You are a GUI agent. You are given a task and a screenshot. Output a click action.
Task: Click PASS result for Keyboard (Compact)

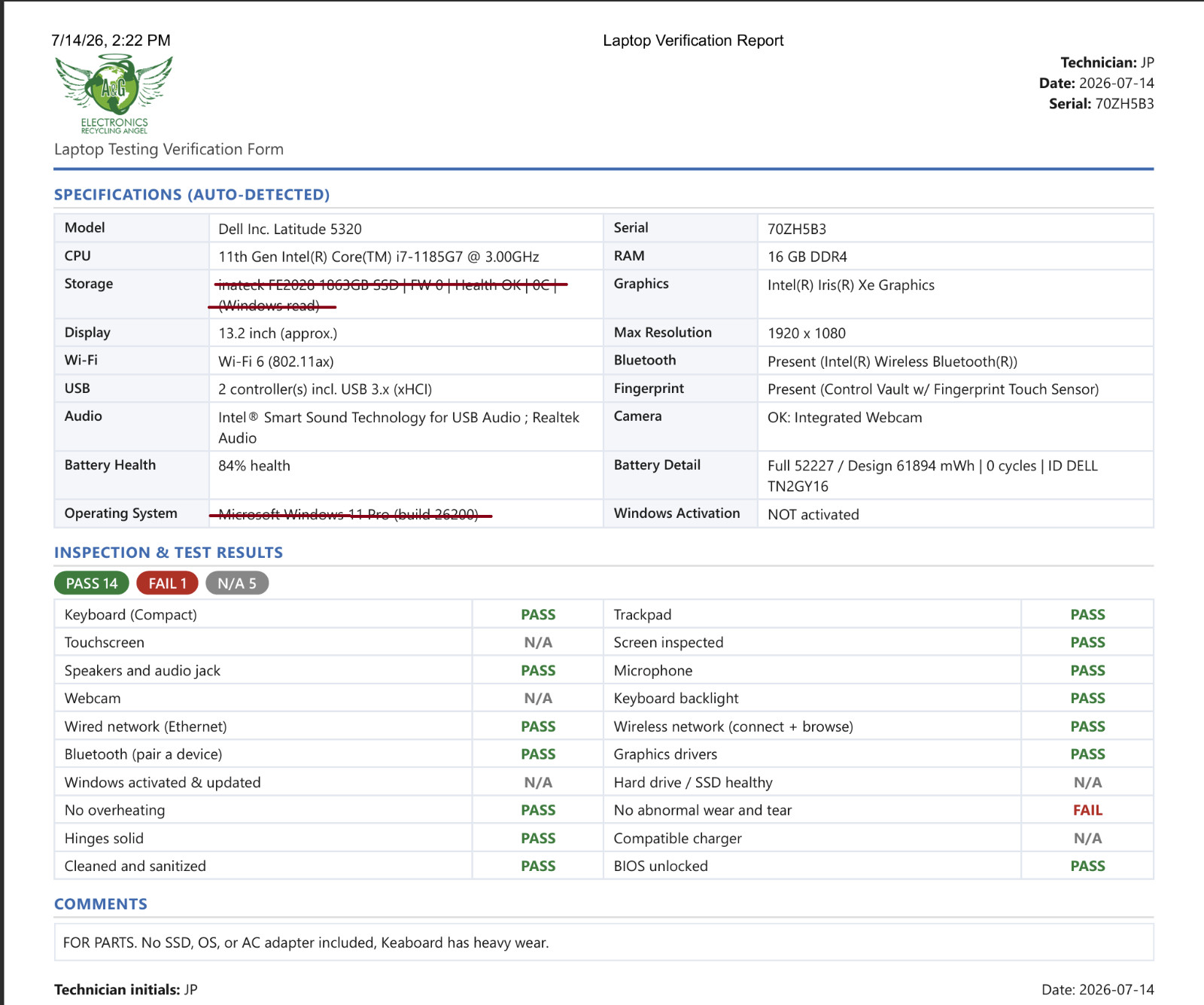pos(538,615)
